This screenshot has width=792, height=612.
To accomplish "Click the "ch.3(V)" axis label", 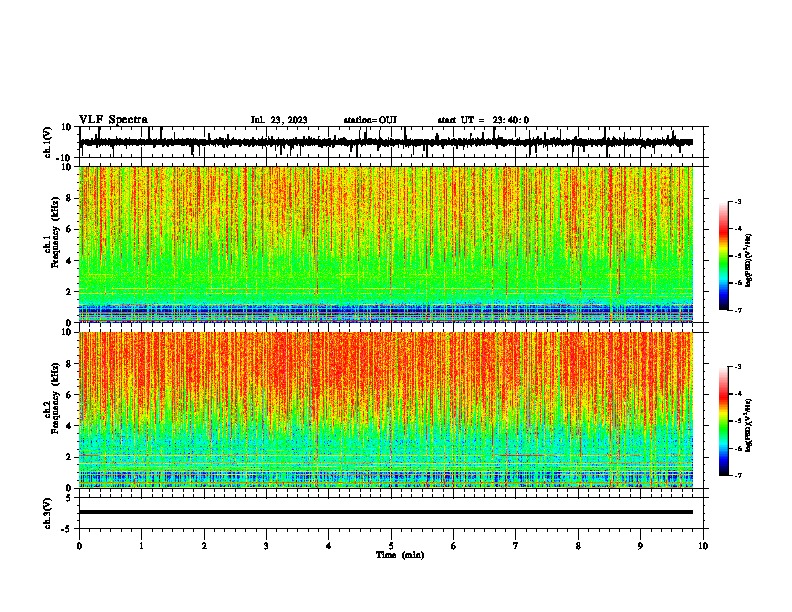I will 48,514.
